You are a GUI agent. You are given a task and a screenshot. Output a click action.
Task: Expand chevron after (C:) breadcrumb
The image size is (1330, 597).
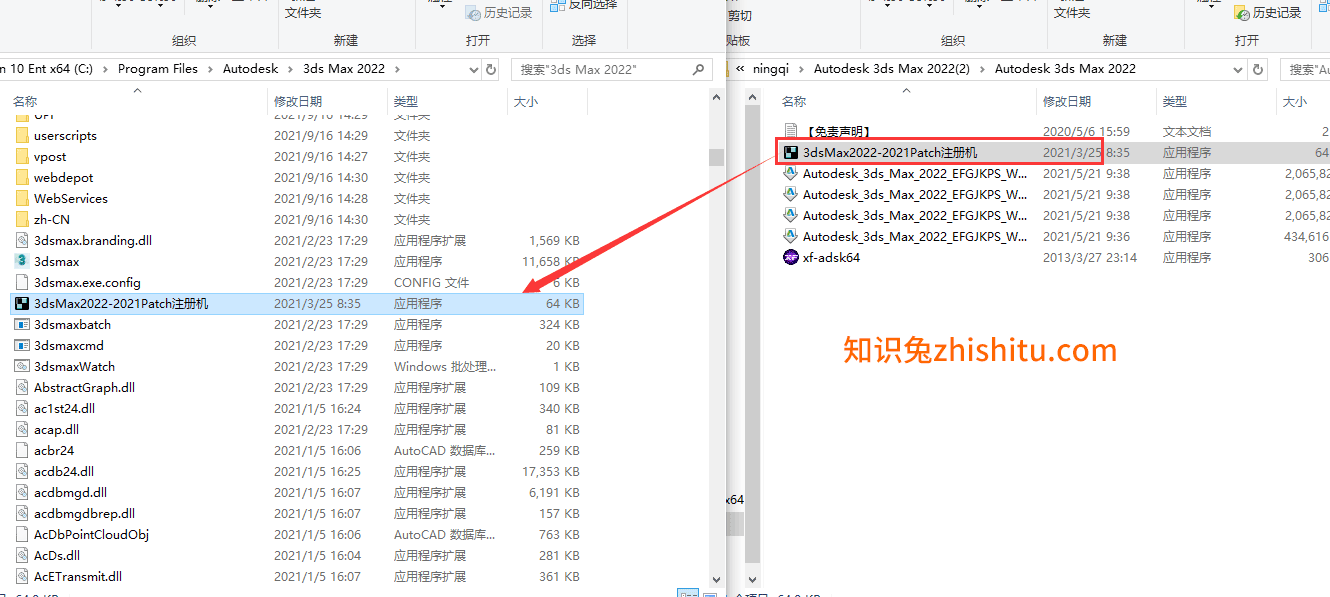106,70
